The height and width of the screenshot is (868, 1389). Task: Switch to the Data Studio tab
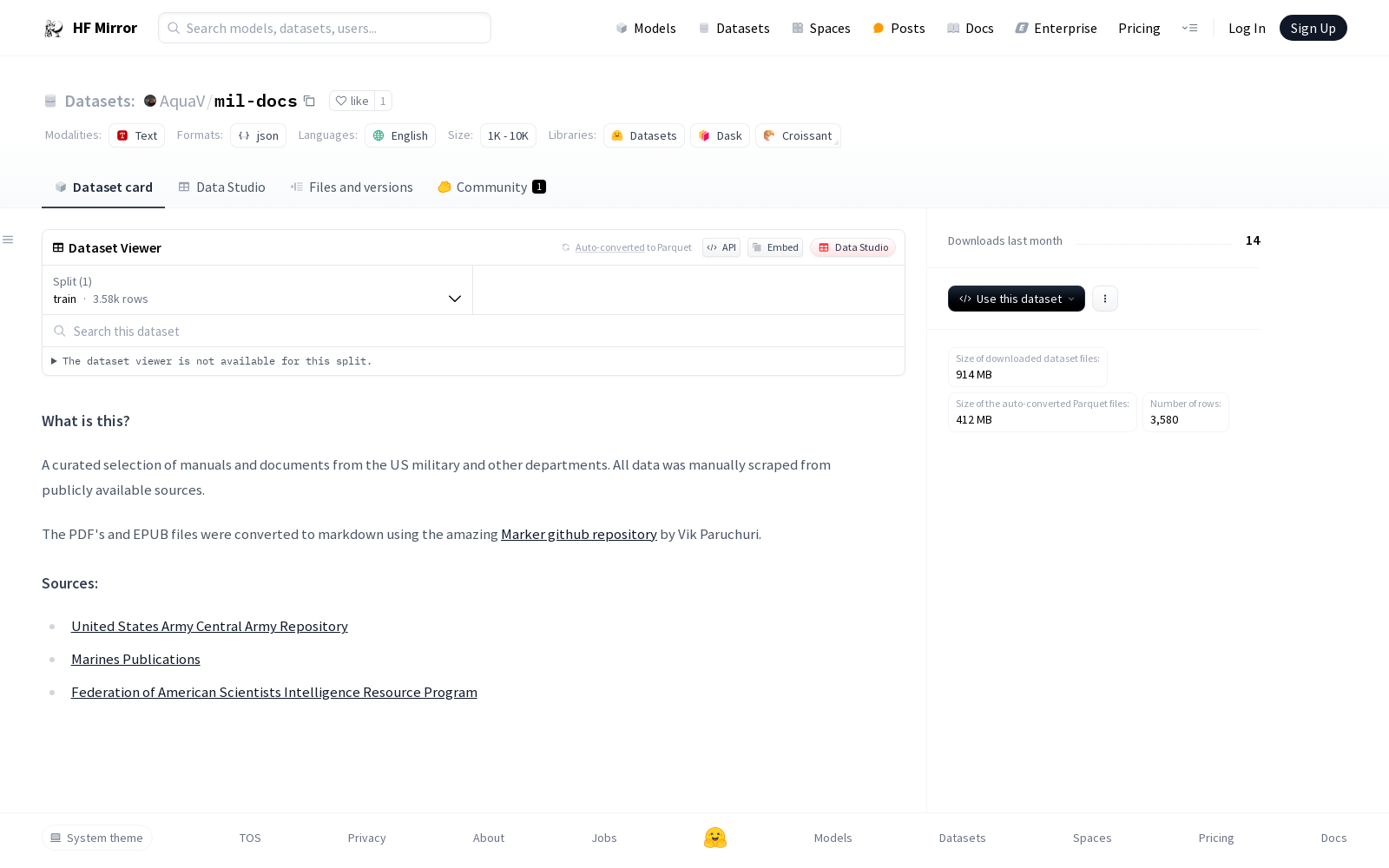coord(222,187)
